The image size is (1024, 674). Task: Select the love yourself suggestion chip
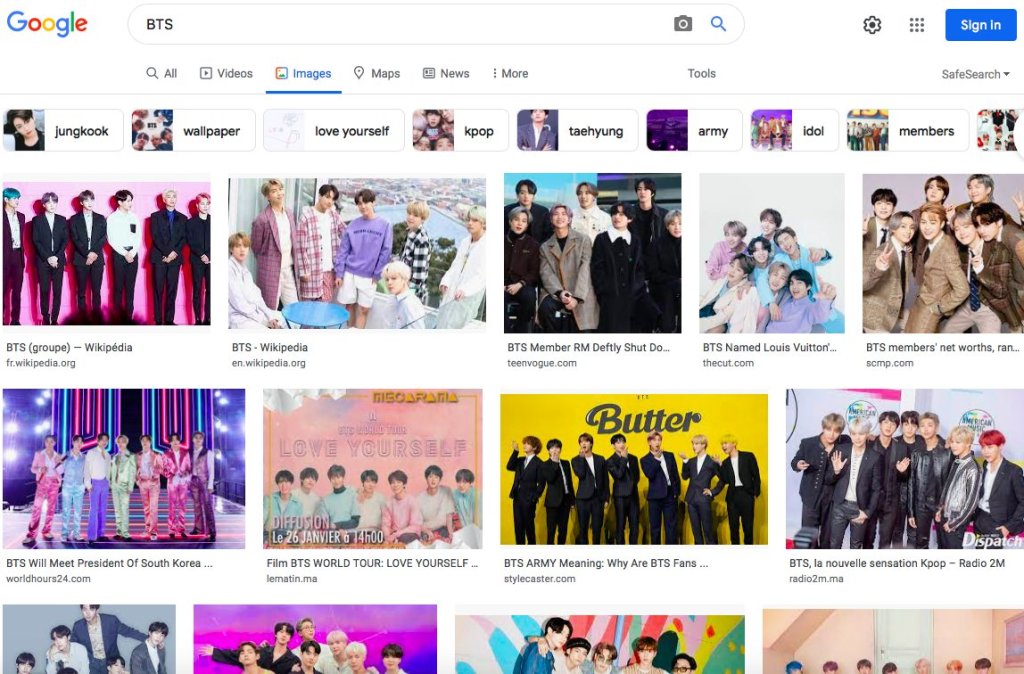[x=333, y=131]
